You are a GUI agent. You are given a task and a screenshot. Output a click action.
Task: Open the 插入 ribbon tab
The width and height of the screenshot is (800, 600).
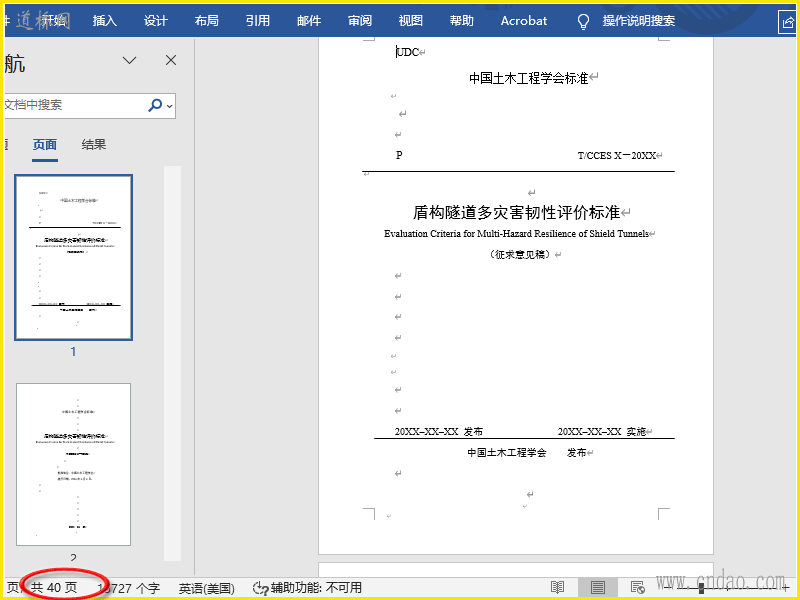tap(105, 21)
